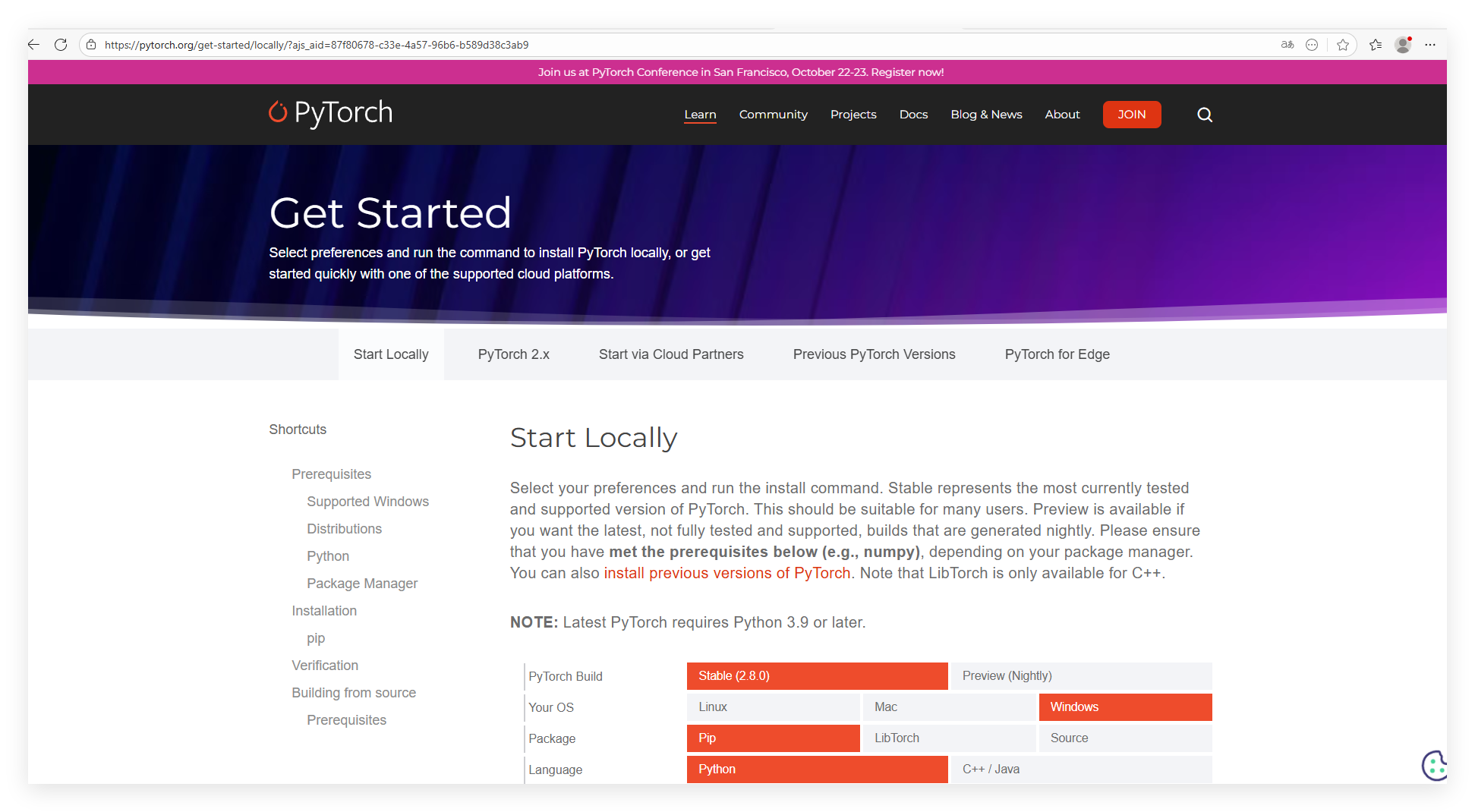Jump to top-level Prerequisites shortcut
This screenshot has width=1475, height=812.
[331, 474]
